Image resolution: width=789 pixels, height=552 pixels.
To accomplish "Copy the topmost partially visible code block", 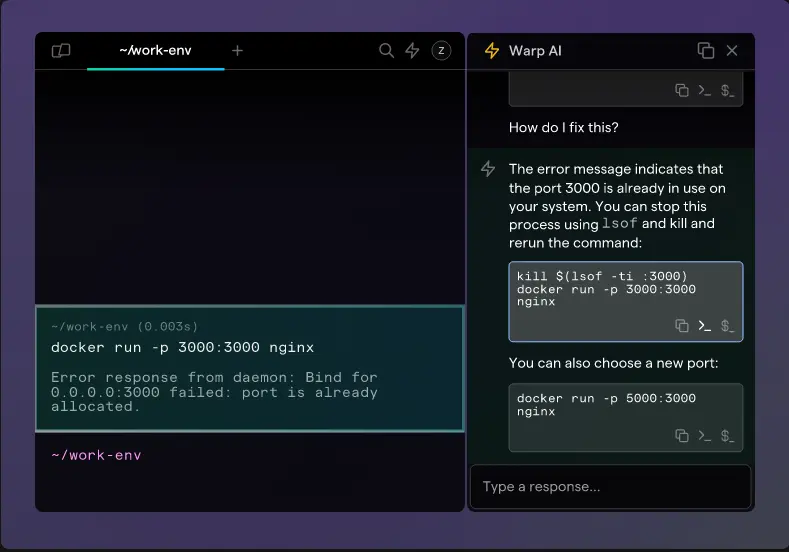I will tap(682, 90).
